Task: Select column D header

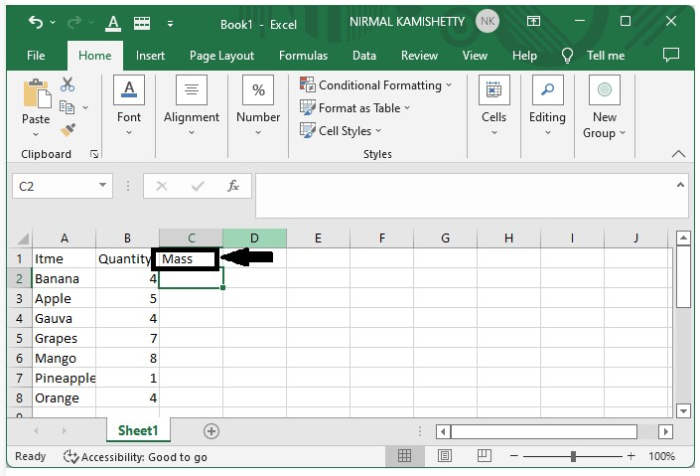Action: point(254,238)
